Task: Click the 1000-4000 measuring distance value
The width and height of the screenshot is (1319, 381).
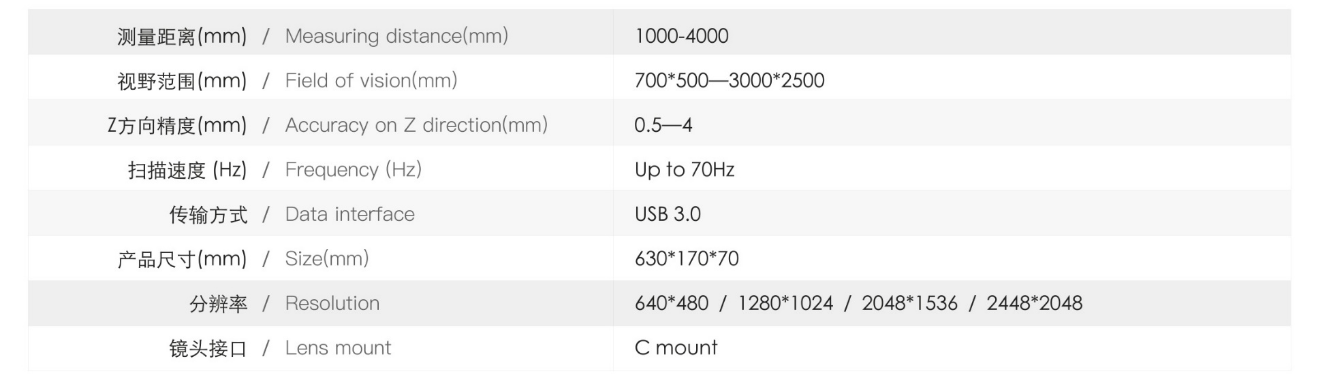Action: click(682, 37)
